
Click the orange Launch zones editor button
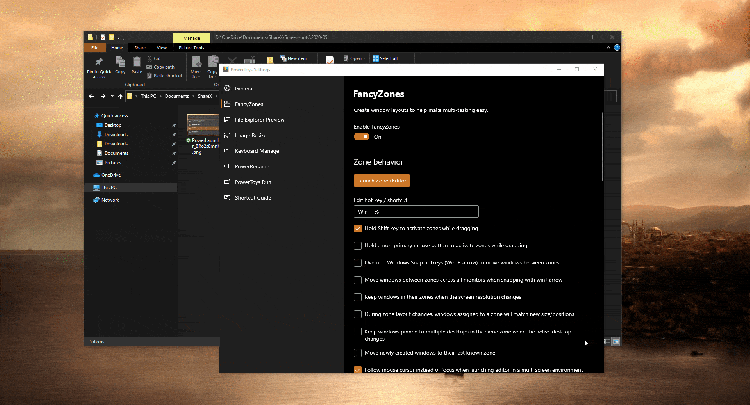click(x=382, y=180)
